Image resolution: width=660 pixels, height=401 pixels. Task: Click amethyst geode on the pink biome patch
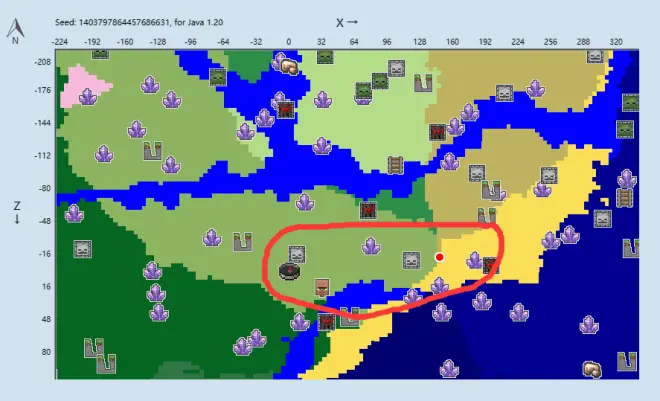tap(88, 98)
